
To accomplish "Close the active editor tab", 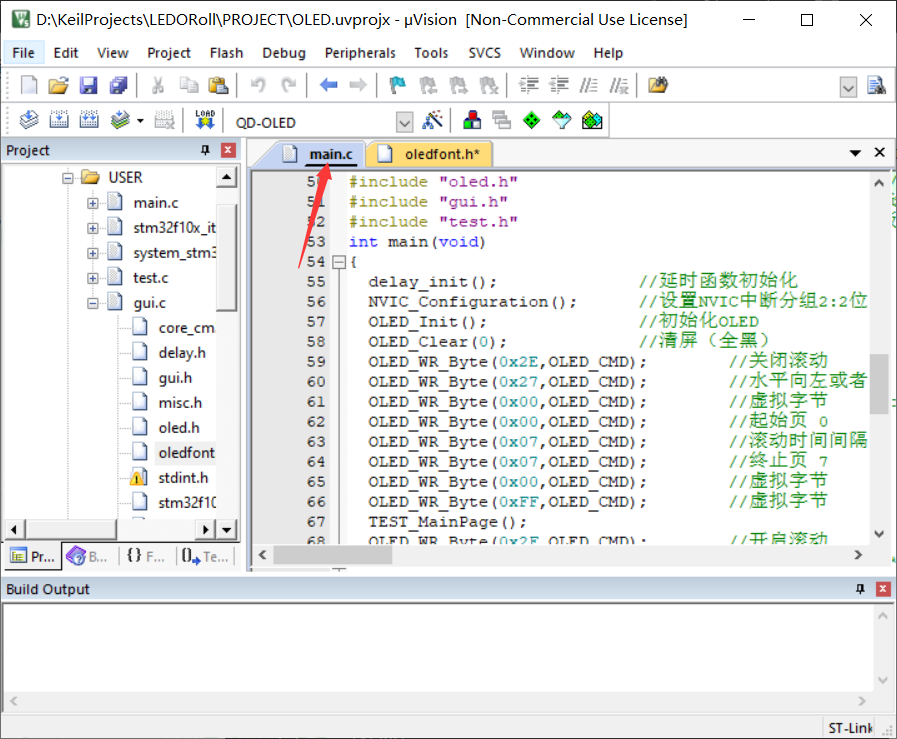I will 880,152.
